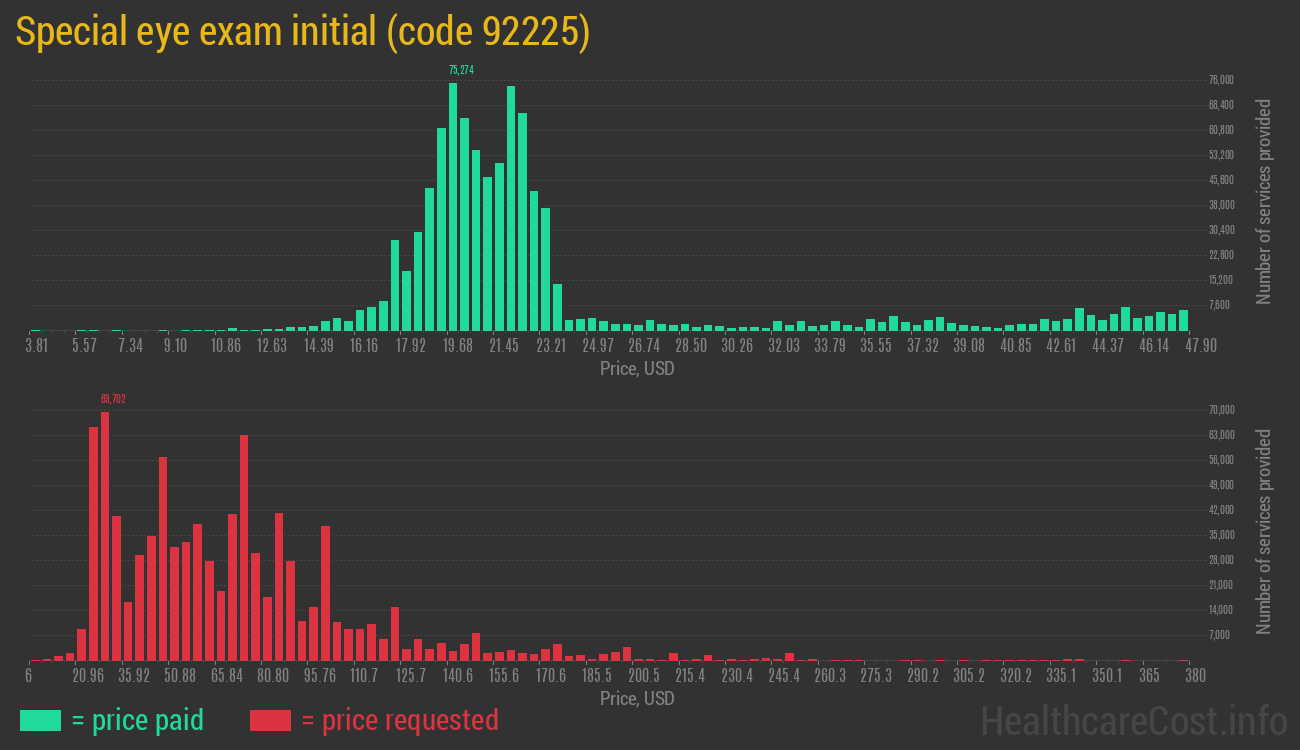Viewport: 1300px width, 750px height.
Task: Click the 245.4 price tick label
Action: tap(784, 676)
